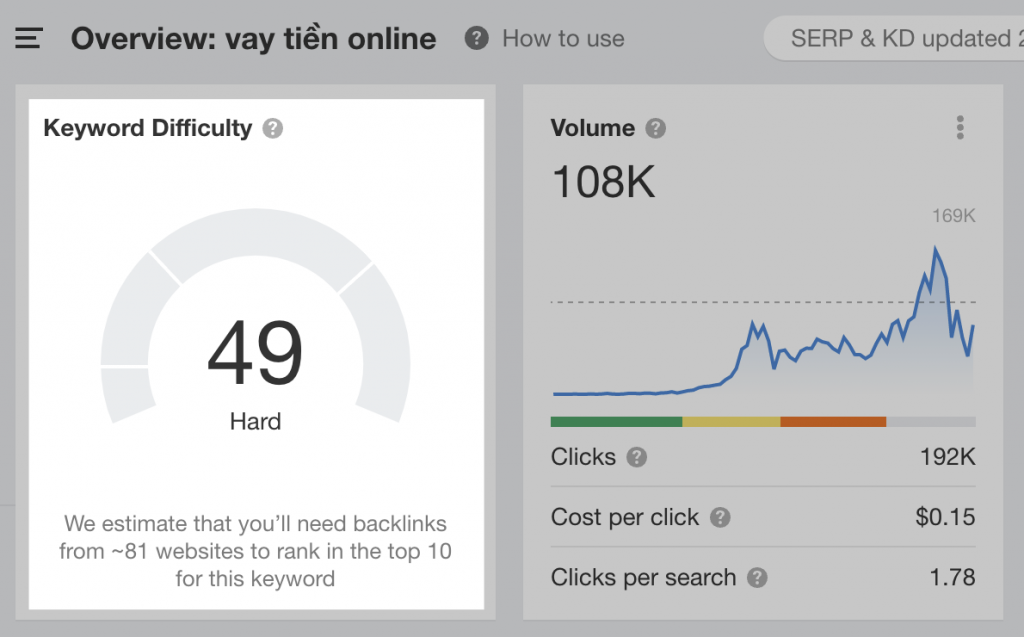This screenshot has width=1024, height=637.
Task: Click the Volume help question icon
Action: click(x=656, y=129)
